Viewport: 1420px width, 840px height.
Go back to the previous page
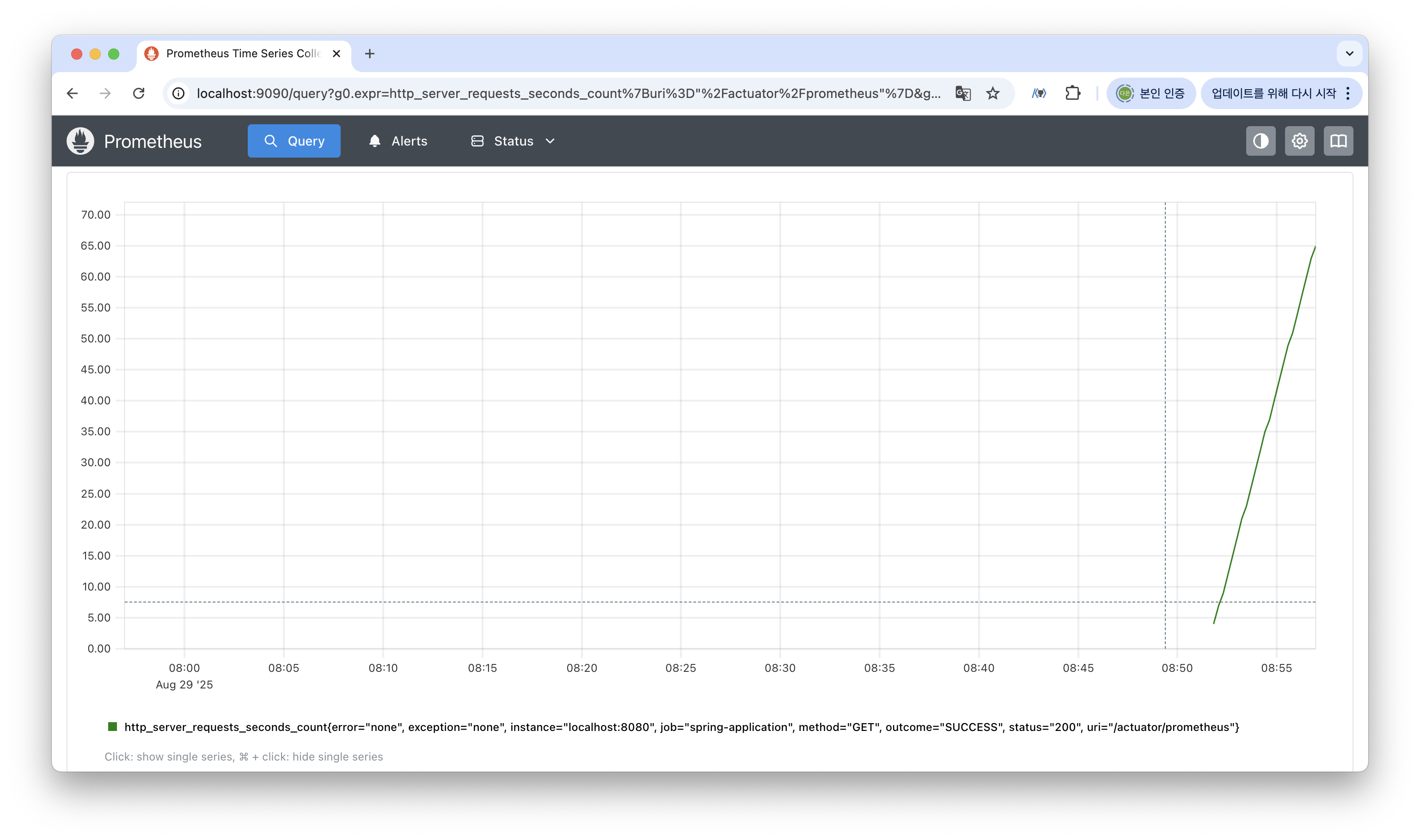coord(73,93)
